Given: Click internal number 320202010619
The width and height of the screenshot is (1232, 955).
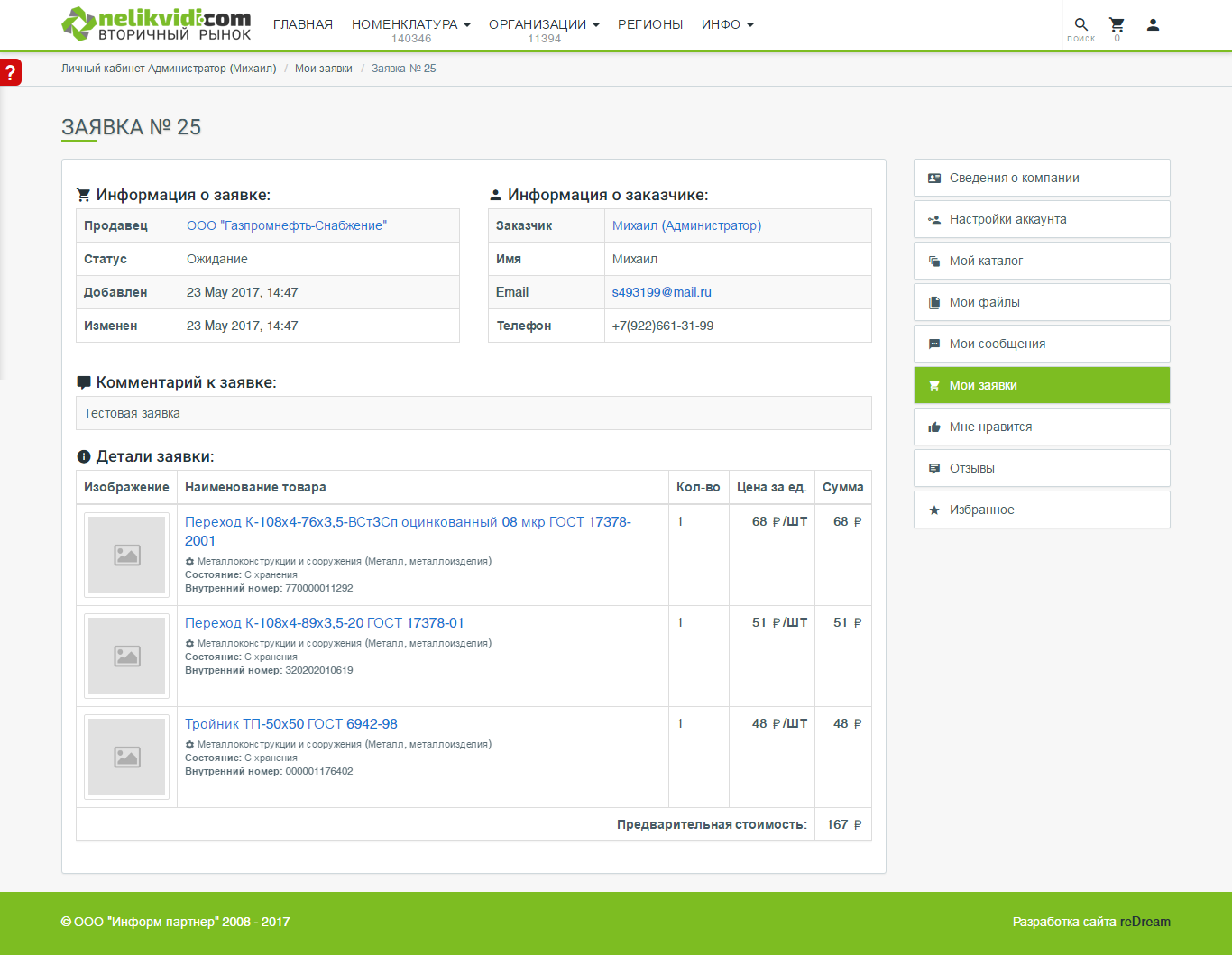Looking at the screenshot, I should [319, 670].
